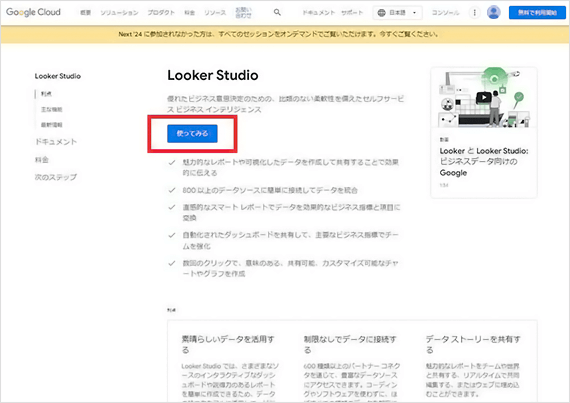The image size is (570, 403).
Task: Click お問い合わせ in the header
Action: [243, 13]
